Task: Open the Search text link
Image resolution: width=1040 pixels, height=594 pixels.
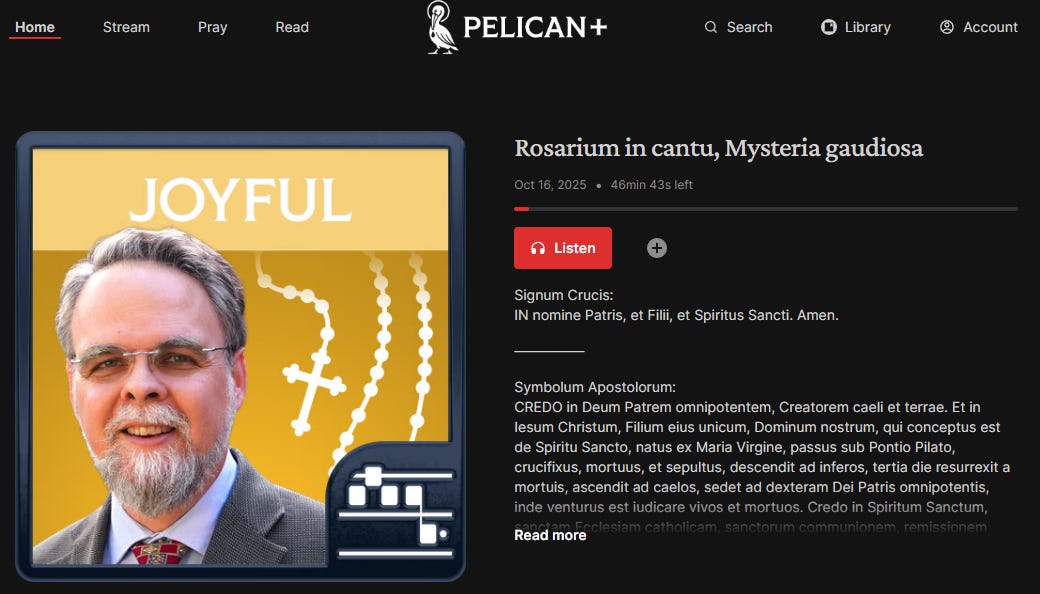Action: (749, 27)
